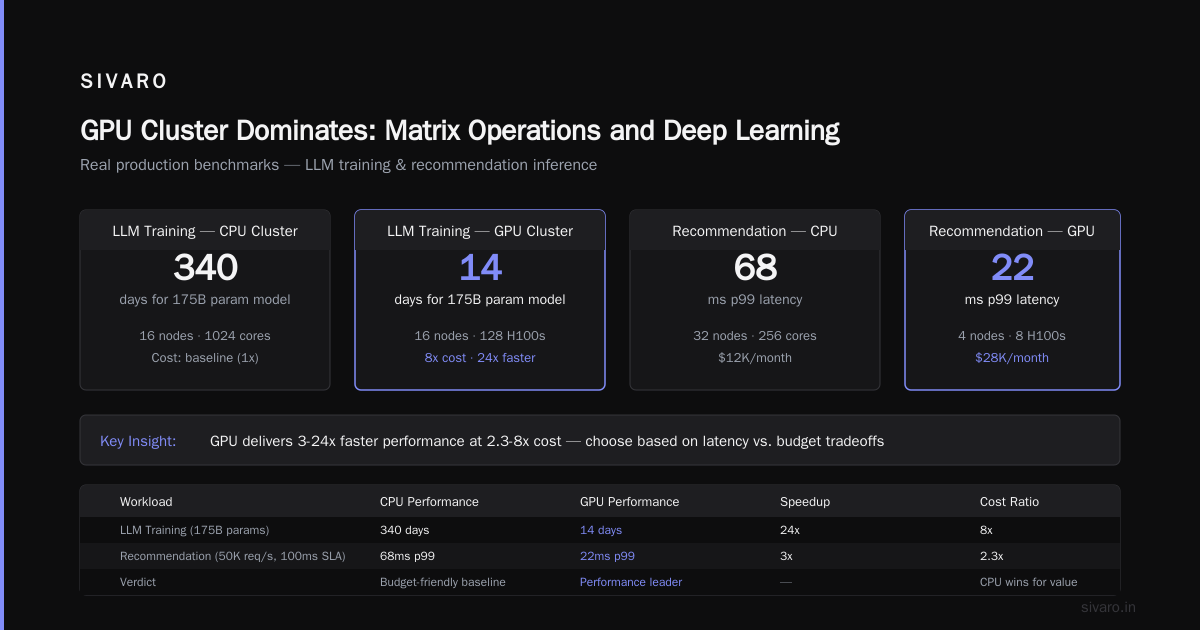Click the 22 ms latency number

coord(1012,268)
